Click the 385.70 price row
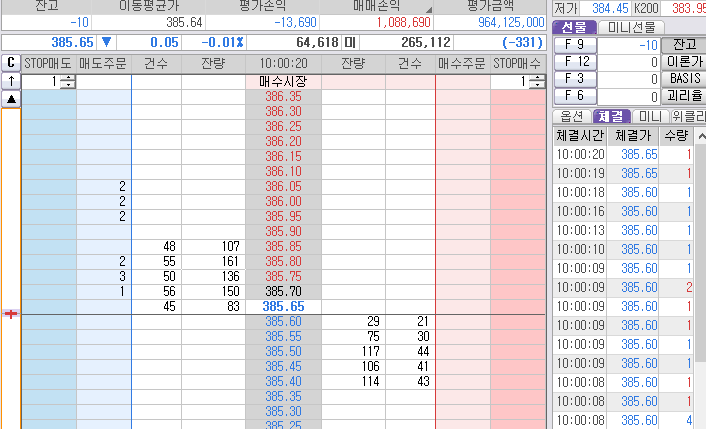The width and height of the screenshot is (706, 429). click(x=283, y=291)
